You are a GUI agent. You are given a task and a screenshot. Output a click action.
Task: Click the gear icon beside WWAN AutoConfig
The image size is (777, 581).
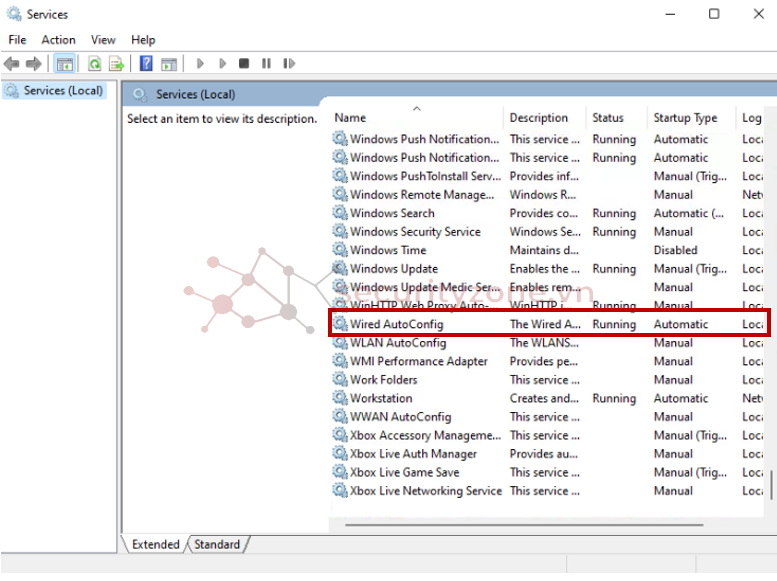coord(340,416)
